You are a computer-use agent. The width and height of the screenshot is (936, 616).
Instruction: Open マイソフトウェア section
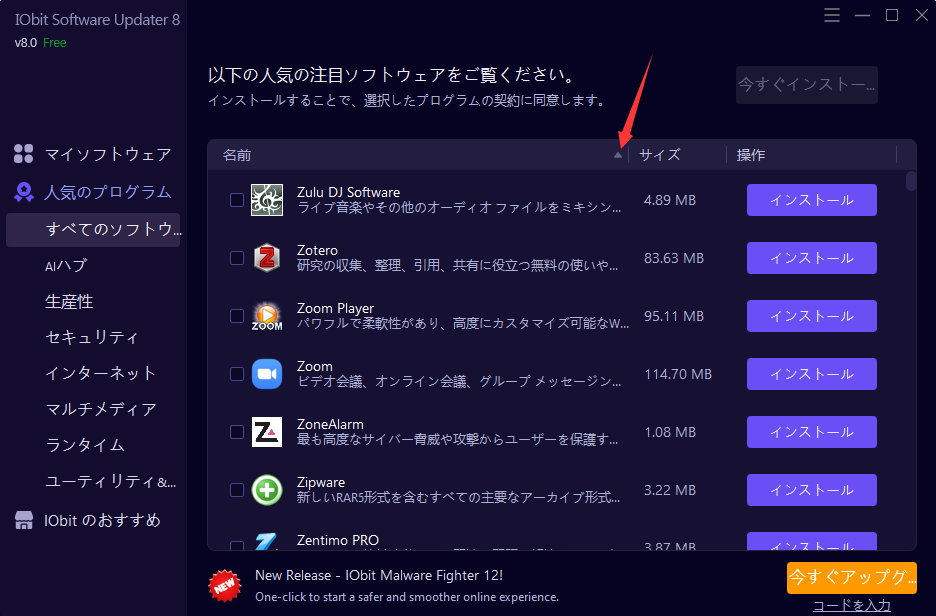pos(108,154)
